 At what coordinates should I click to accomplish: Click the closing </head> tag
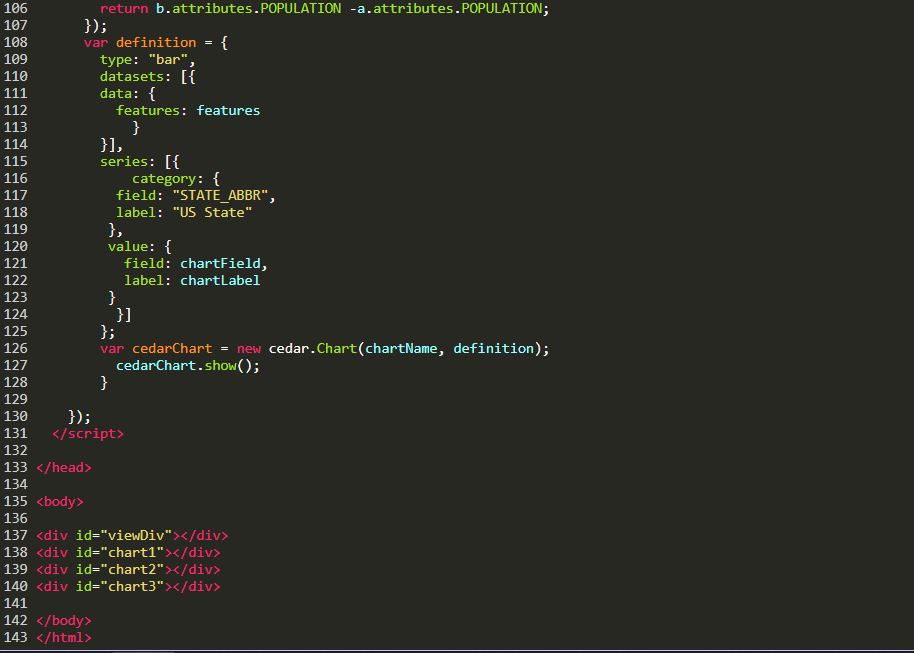click(63, 467)
